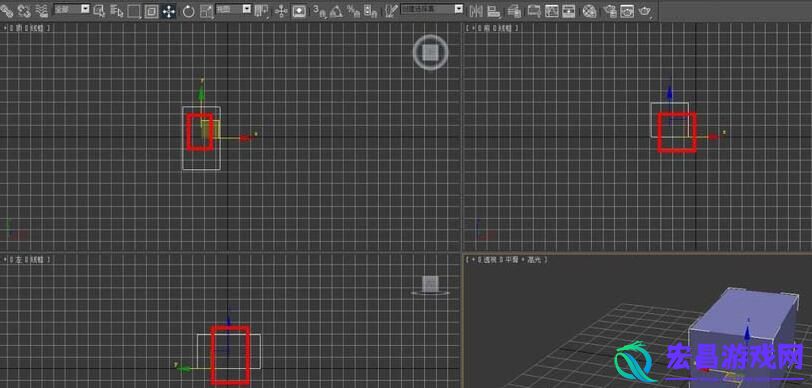This screenshot has width=812, height=388.
Task: Click the Left viewport label menu
Action: pyautogui.click(x=27, y=259)
